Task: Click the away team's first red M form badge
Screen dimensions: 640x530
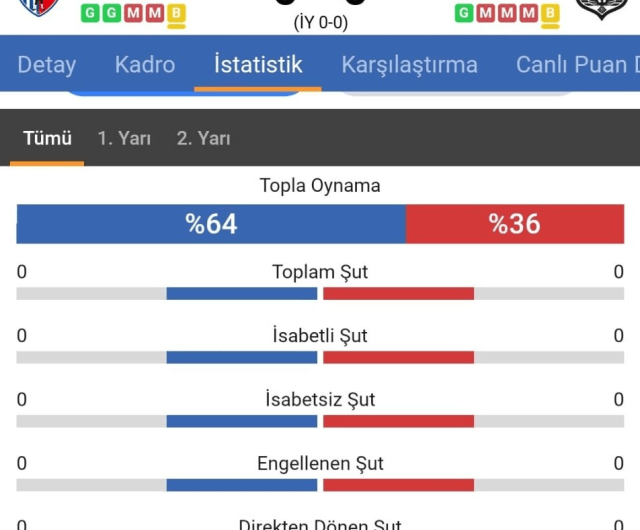Action: click(486, 13)
